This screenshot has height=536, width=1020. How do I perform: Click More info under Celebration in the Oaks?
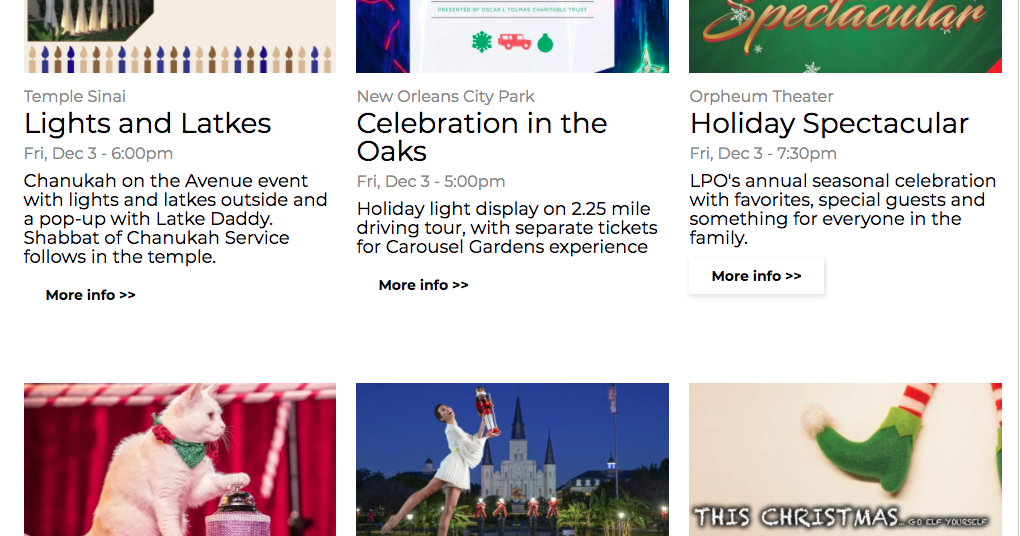click(424, 285)
